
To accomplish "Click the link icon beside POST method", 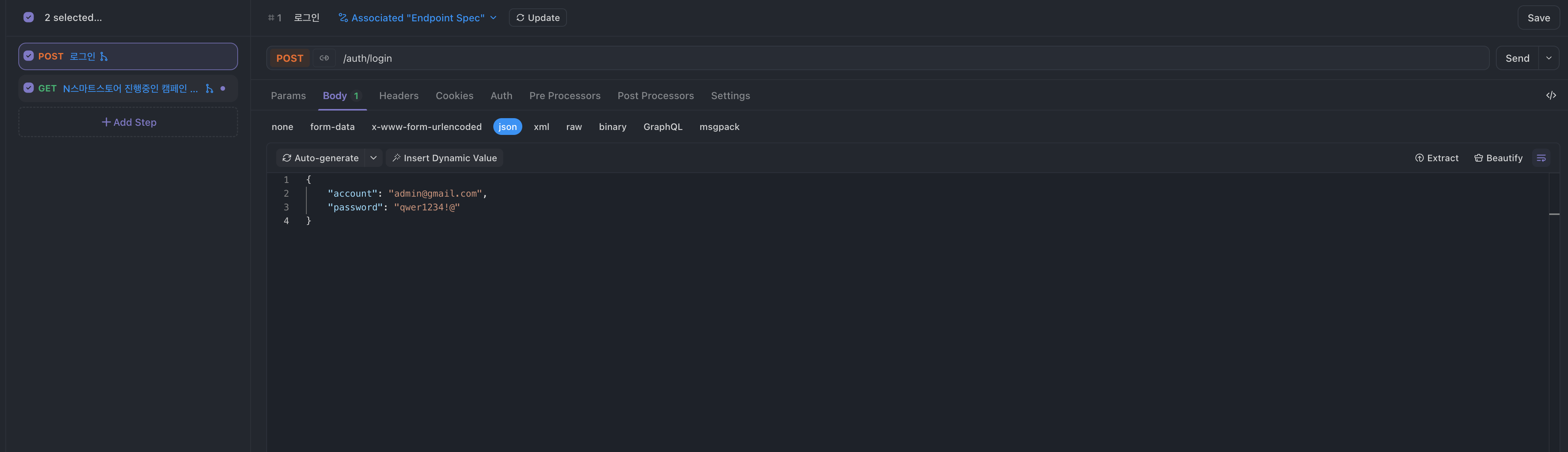I will [324, 58].
